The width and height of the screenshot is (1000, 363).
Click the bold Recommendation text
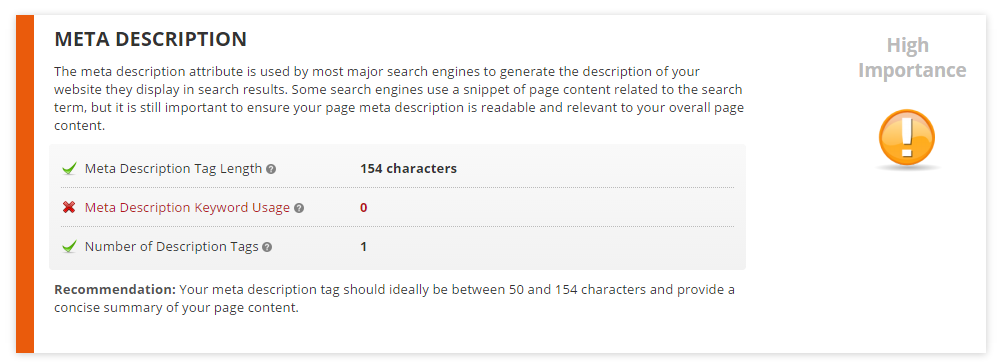point(115,290)
